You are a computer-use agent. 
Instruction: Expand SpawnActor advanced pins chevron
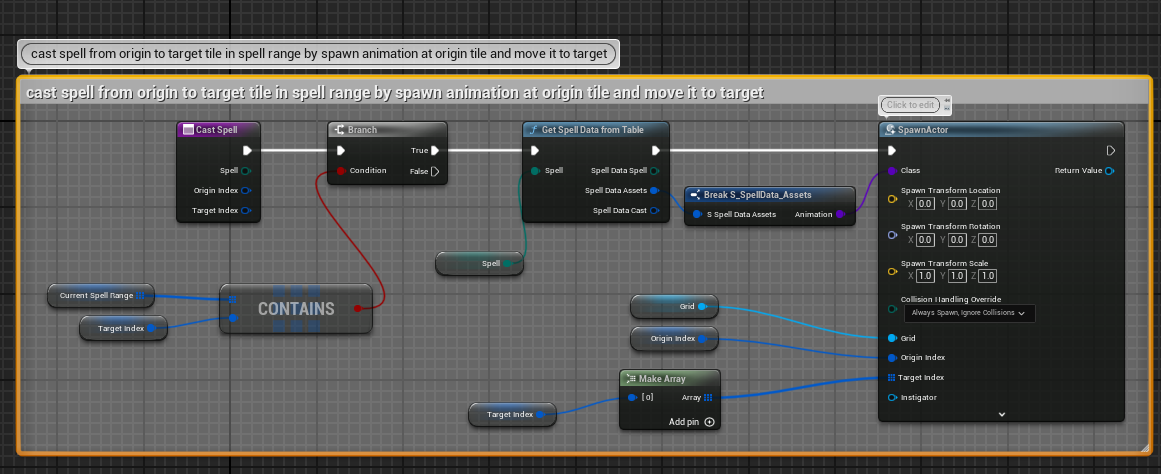1002,415
